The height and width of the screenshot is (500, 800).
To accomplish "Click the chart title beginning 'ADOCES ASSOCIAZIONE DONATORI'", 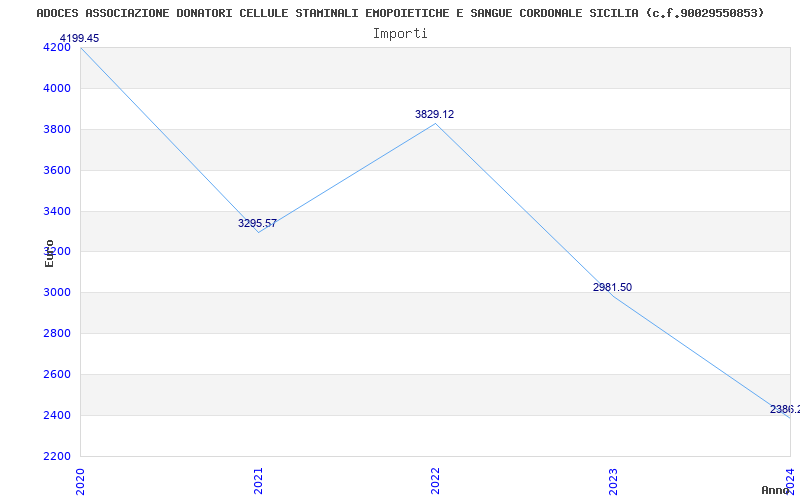I will point(401,13).
